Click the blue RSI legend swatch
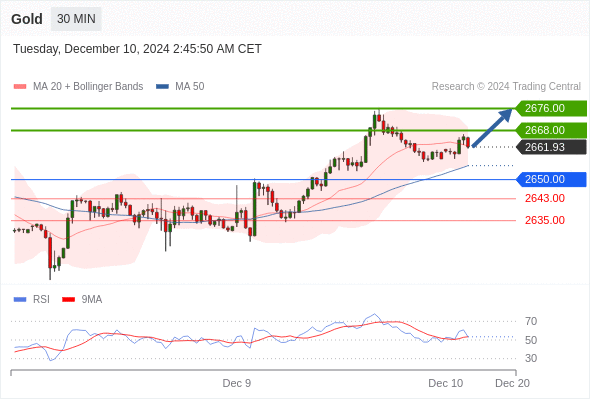Viewport: 590px width, 400px height. (x=20, y=300)
